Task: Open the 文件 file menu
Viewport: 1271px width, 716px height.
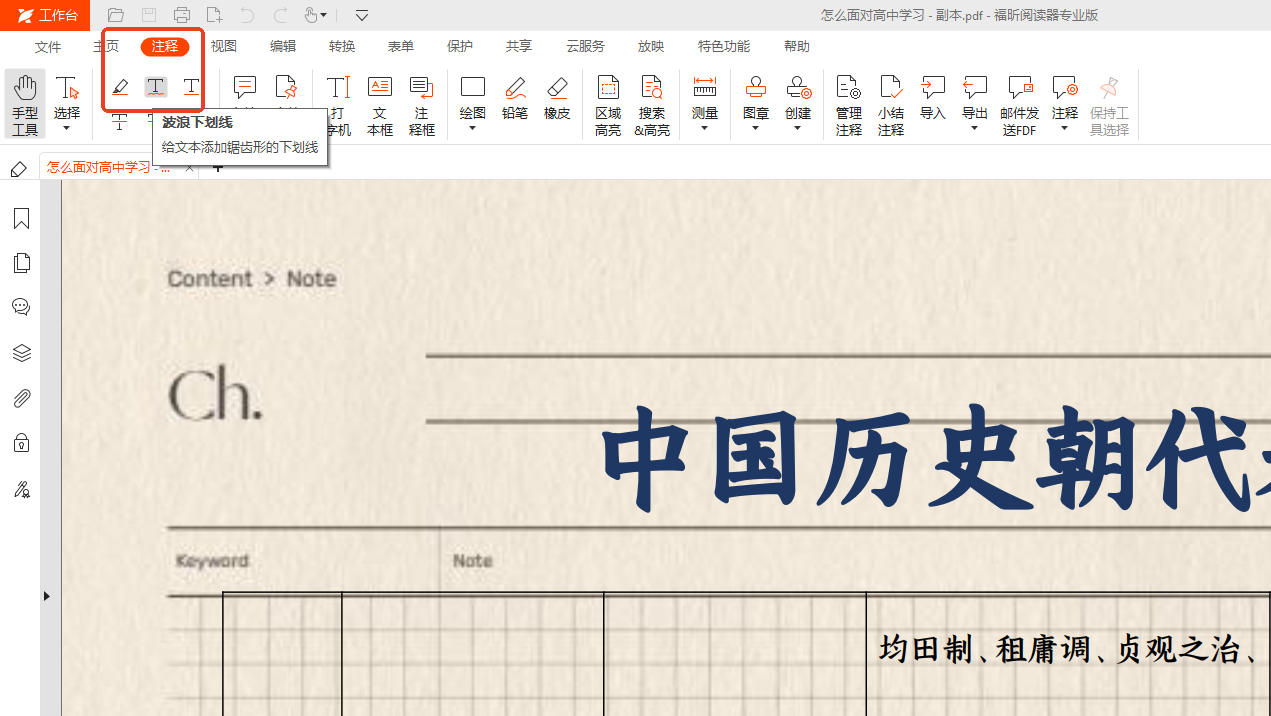Action: point(48,47)
